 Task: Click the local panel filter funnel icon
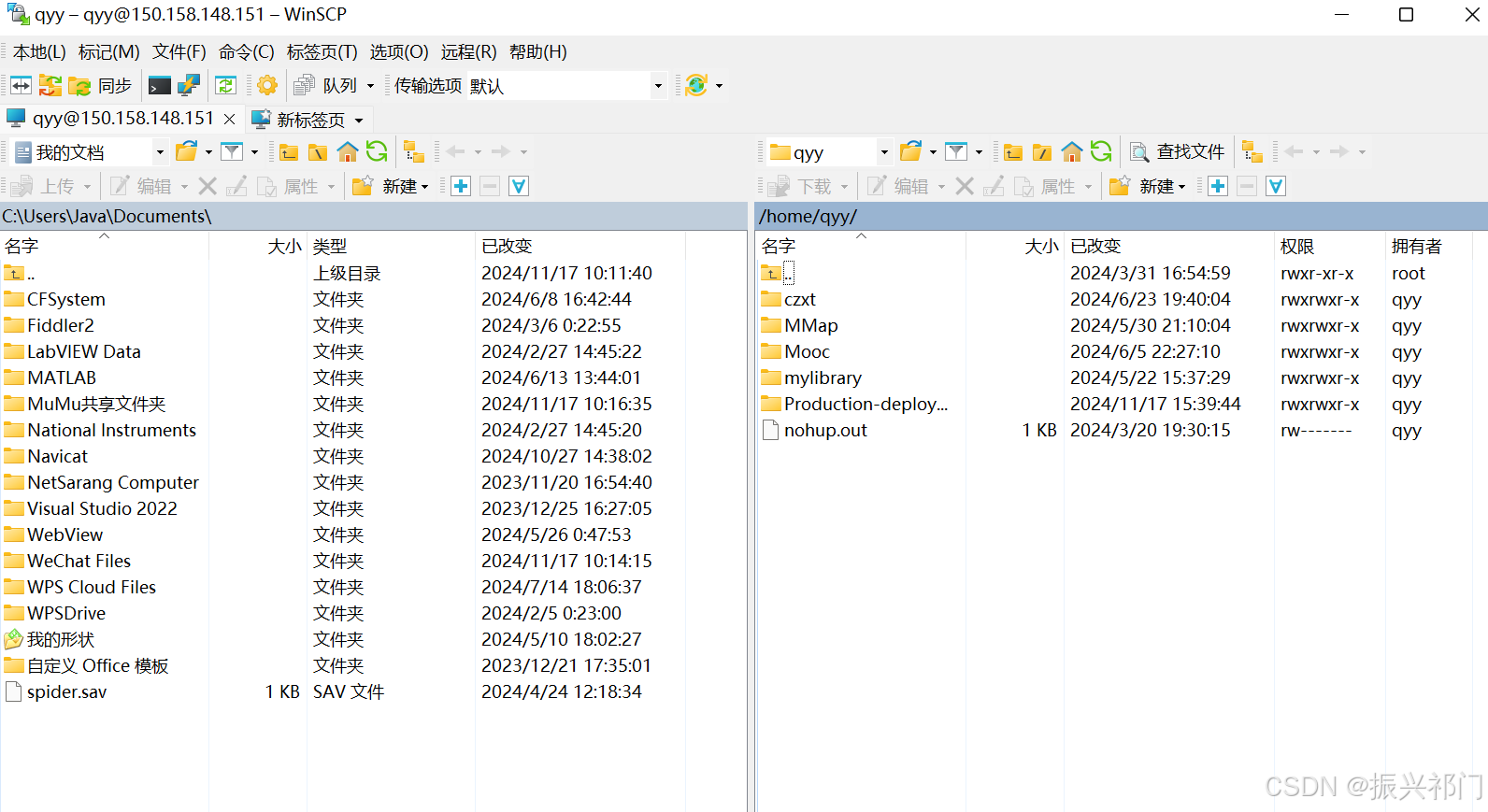click(232, 151)
